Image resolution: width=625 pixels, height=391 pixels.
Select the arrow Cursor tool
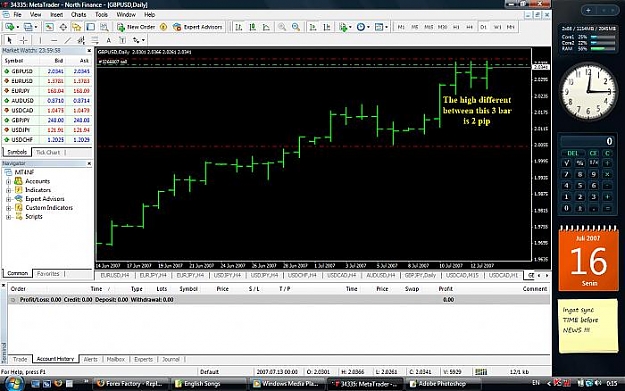[x=10, y=40]
